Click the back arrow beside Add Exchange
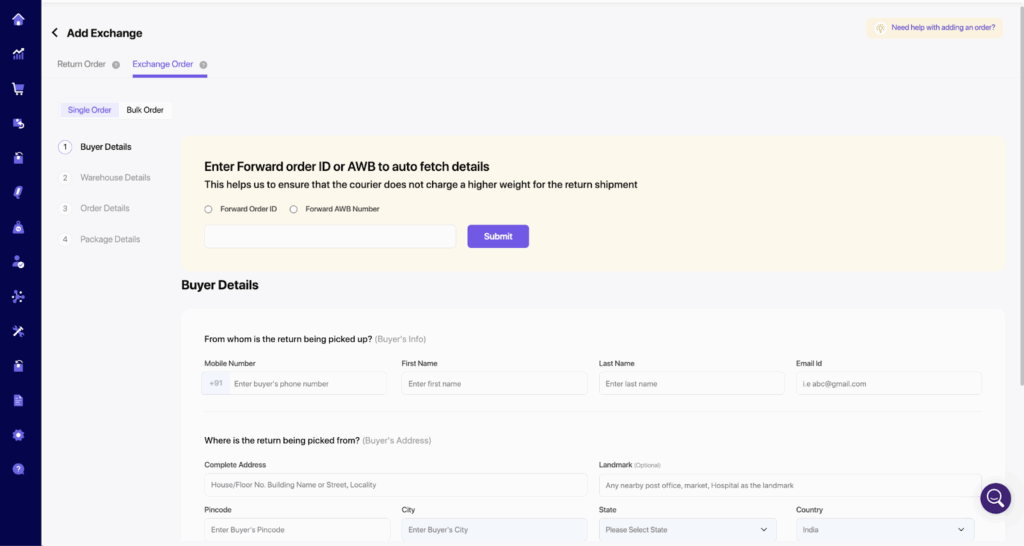The image size is (1024, 546). point(55,33)
